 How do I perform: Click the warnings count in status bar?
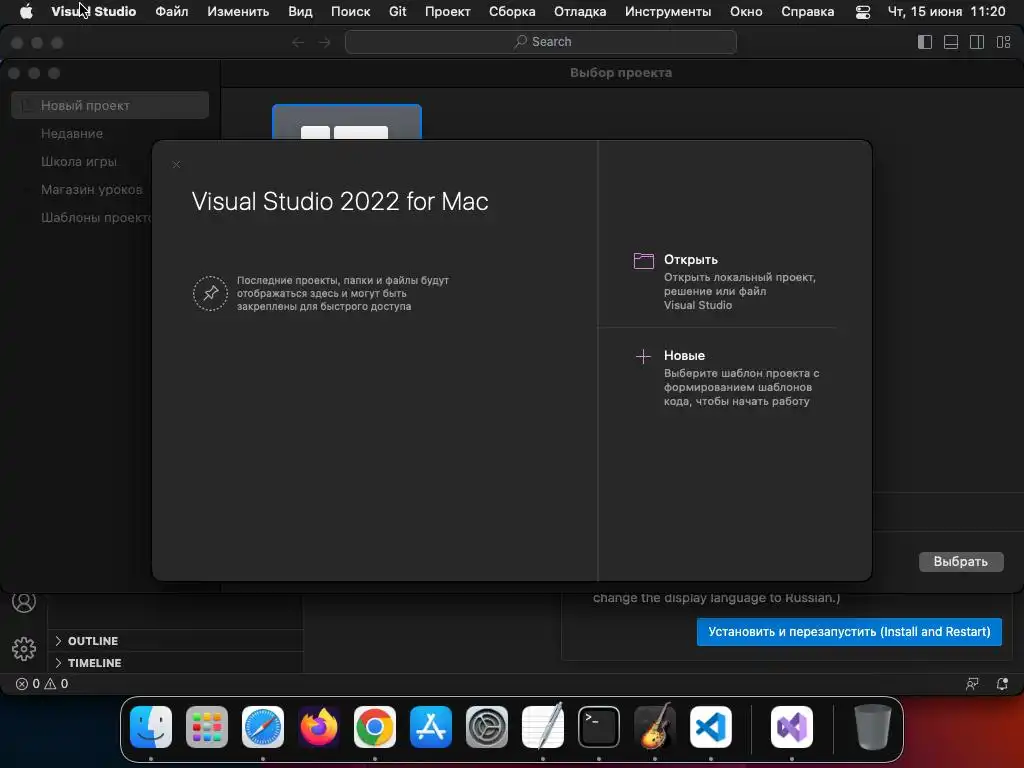56,684
